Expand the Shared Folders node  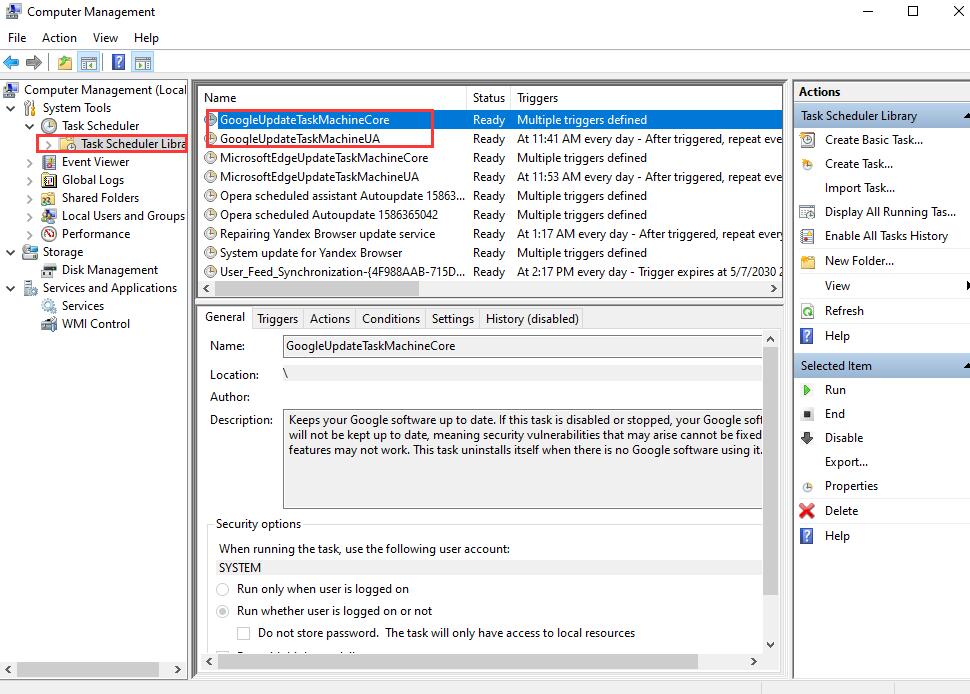pyautogui.click(x=30, y=199)
